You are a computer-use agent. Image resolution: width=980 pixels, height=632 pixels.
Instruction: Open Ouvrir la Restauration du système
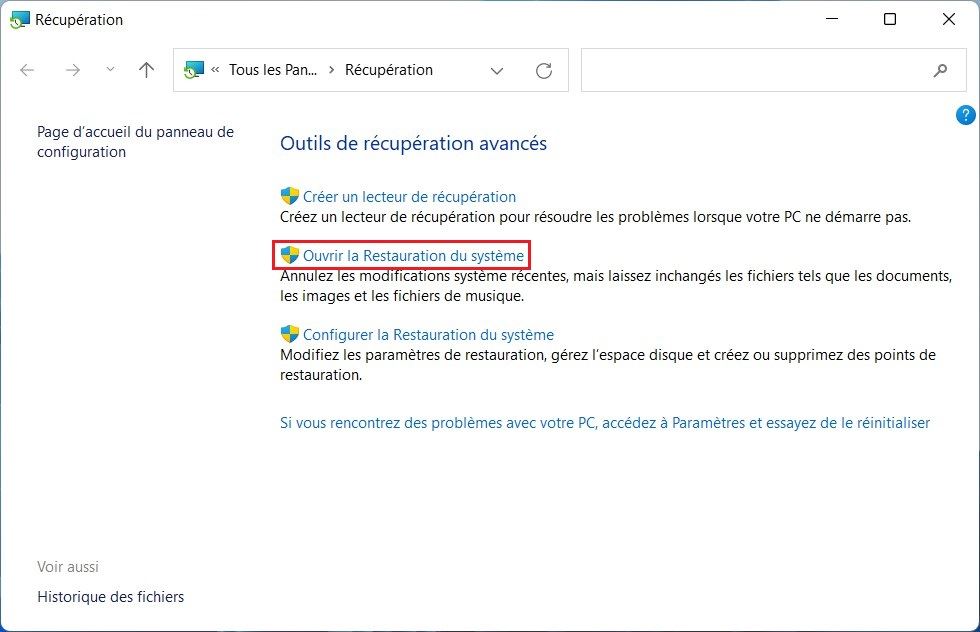pos(413,256)
